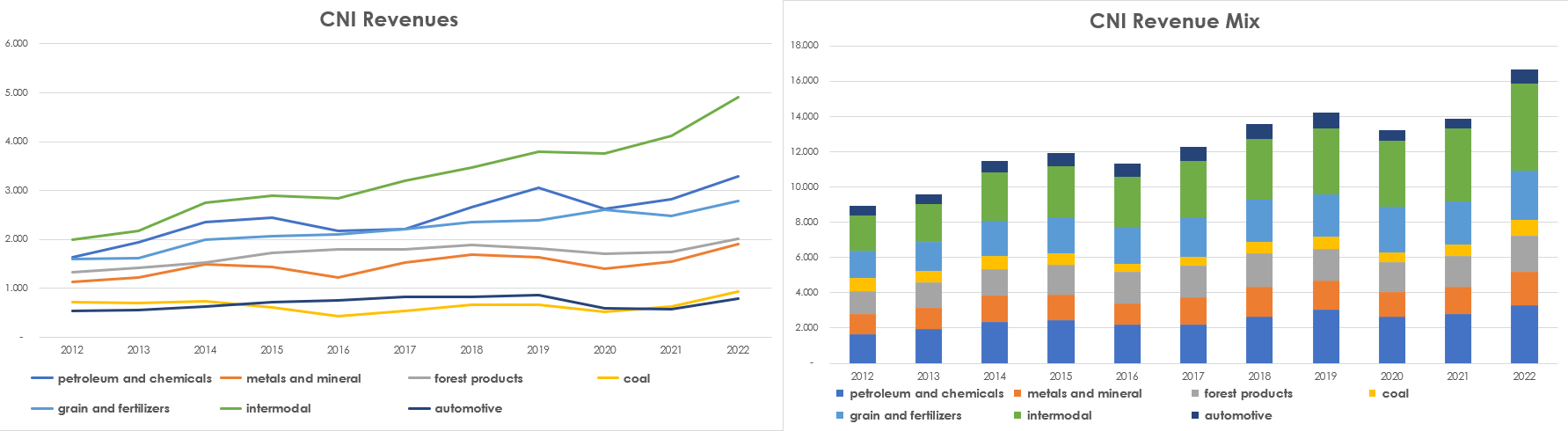
Task: Click the yellow coal legend line in CNI Revenues chart
Action: (x=609, y=378)
